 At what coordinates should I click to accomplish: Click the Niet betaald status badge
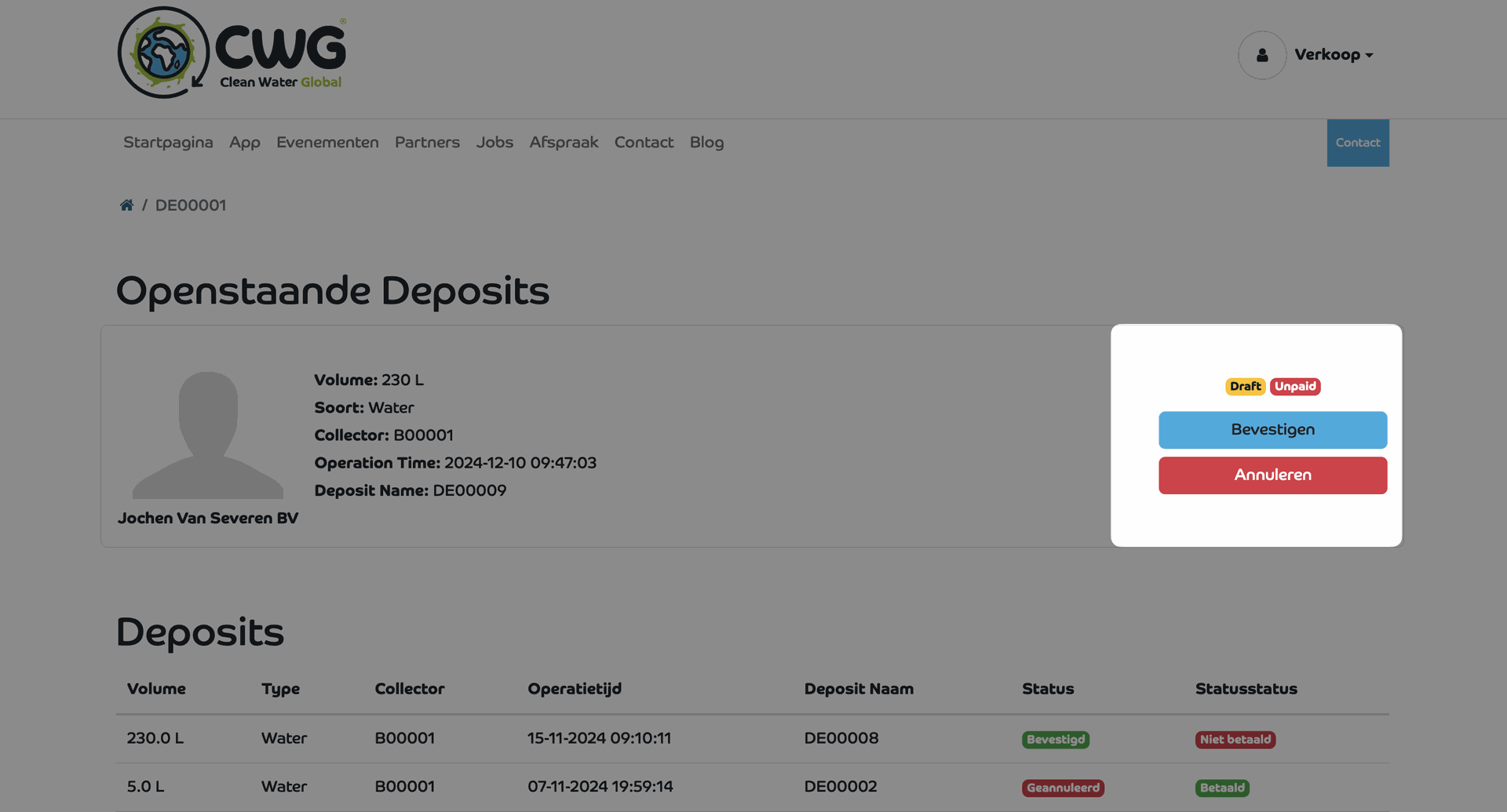pyautogui.click(x=1235, y=740)
